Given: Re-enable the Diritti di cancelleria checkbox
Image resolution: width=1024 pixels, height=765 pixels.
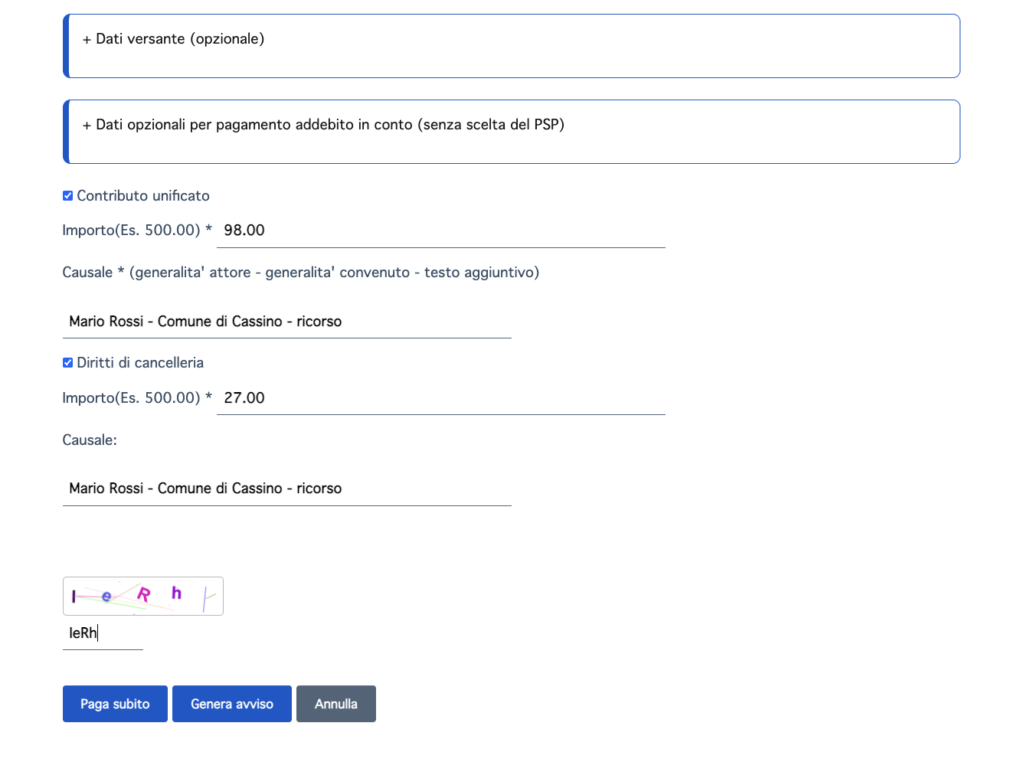Looking at the screenshot, I should pos(68,362).
